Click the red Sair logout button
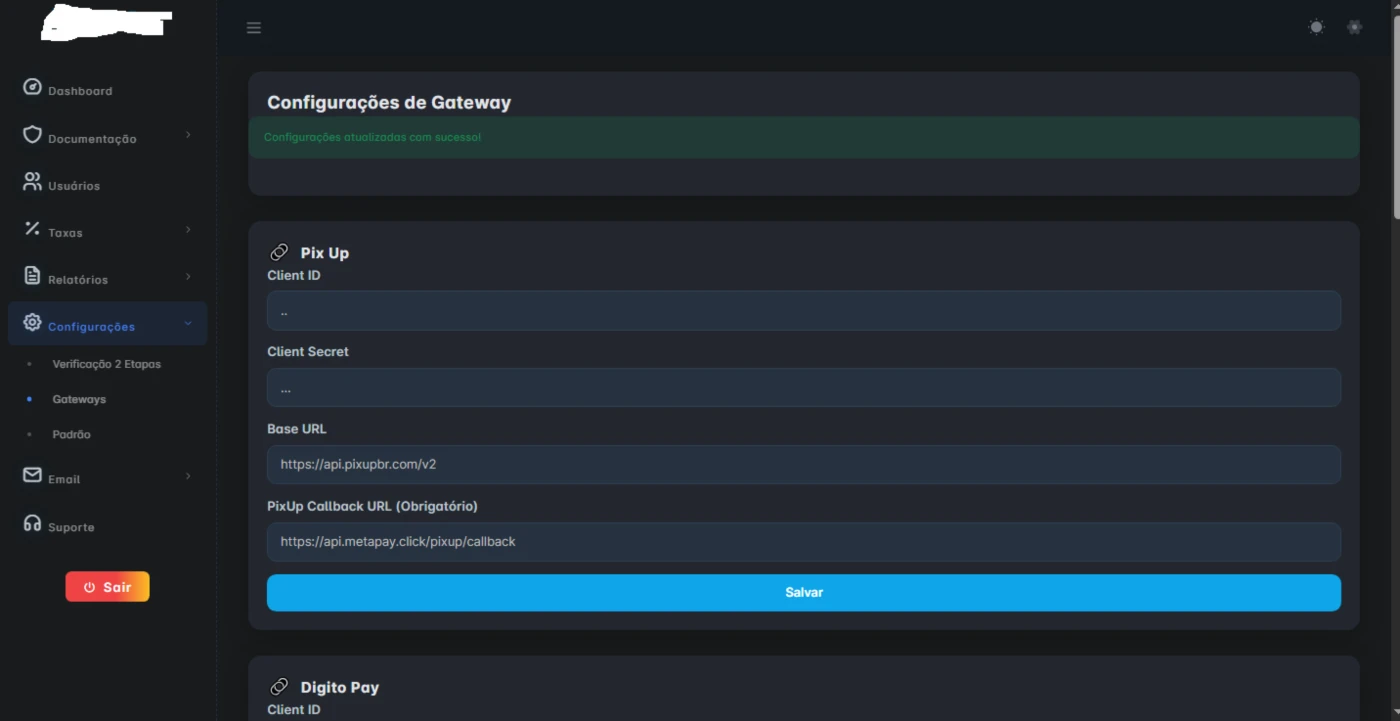The width and height of the screenshot is (1400, 721). [x=107, y=587]
